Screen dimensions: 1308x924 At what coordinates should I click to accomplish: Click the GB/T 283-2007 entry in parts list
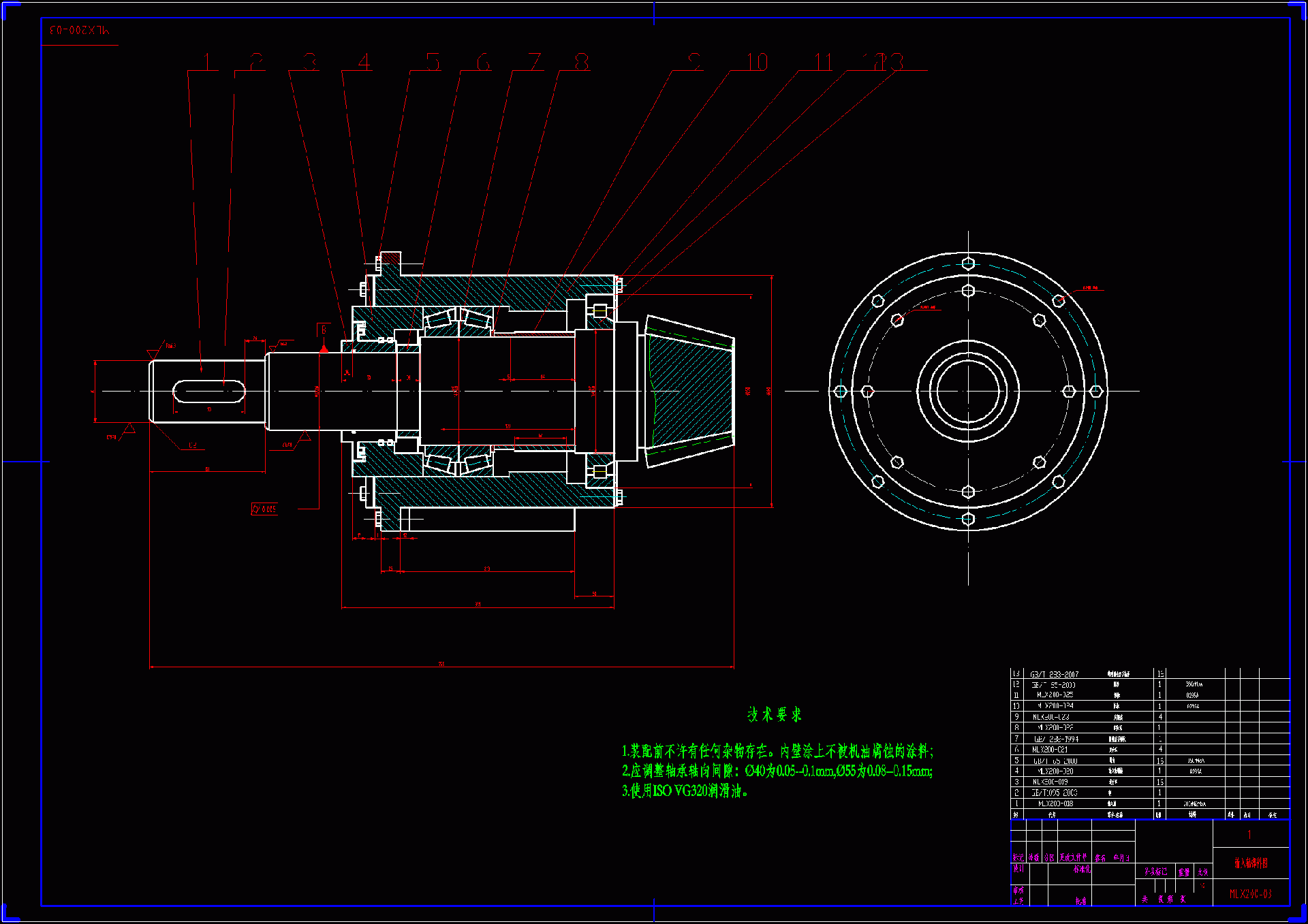coord(1054,674)
